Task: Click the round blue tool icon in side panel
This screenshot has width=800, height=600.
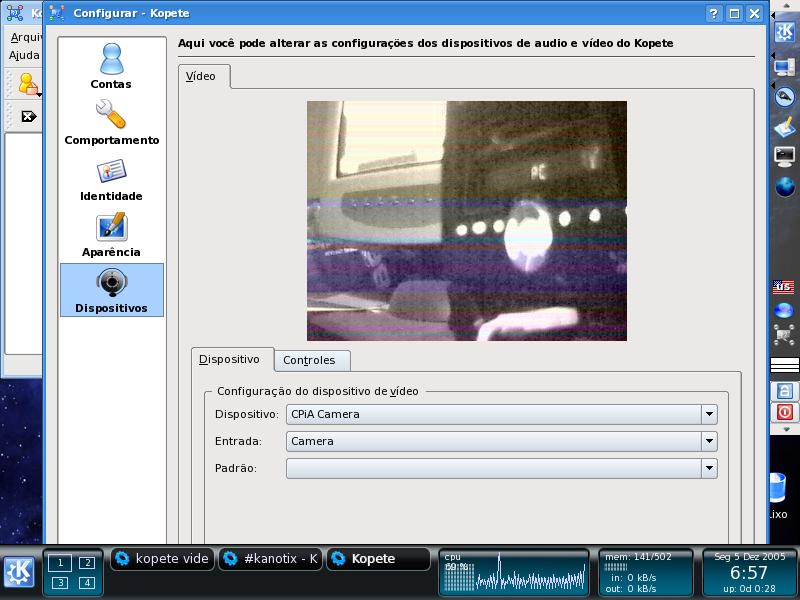Action: pos(785,96)
